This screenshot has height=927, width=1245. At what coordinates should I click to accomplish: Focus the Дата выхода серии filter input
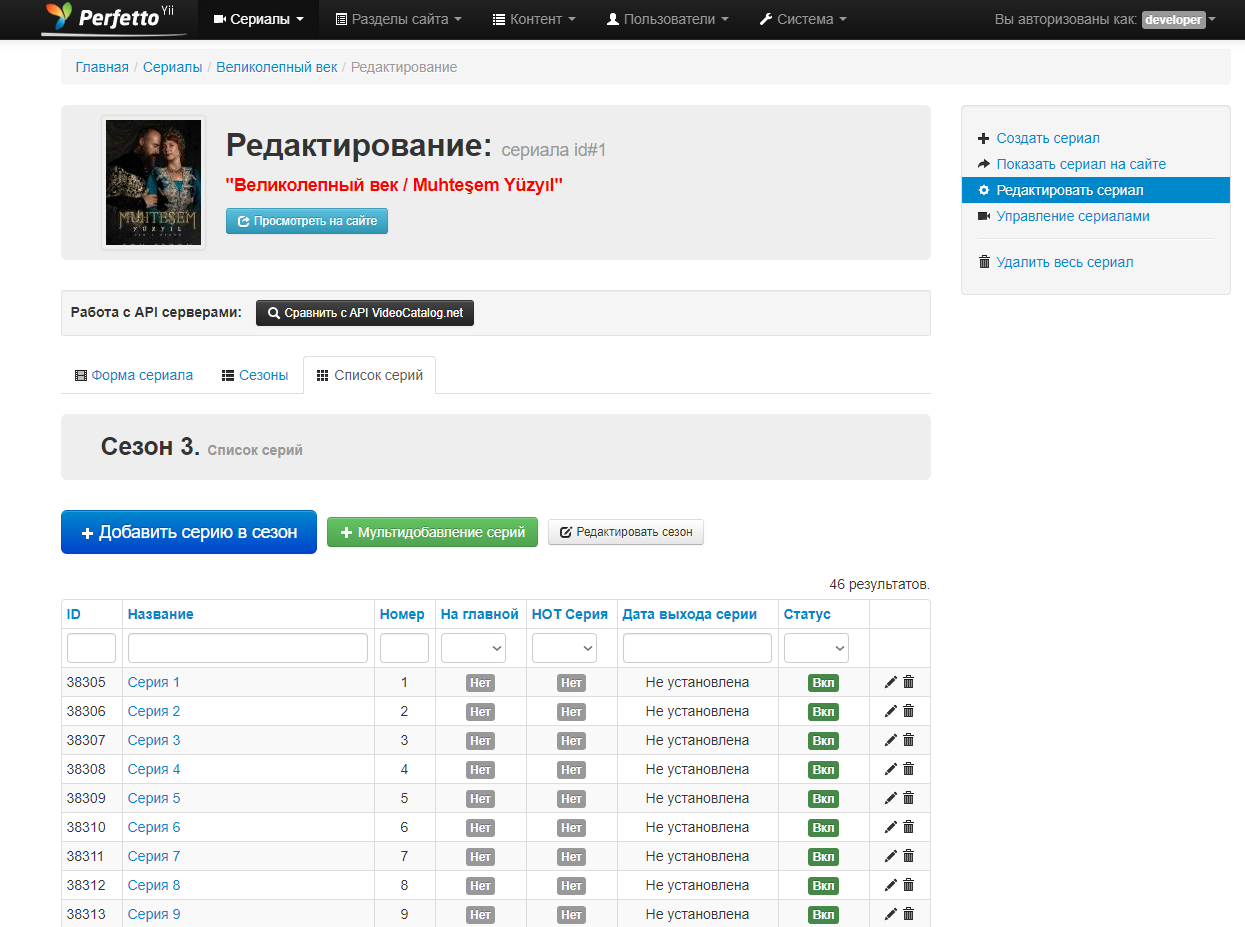(x=697, y=648)
